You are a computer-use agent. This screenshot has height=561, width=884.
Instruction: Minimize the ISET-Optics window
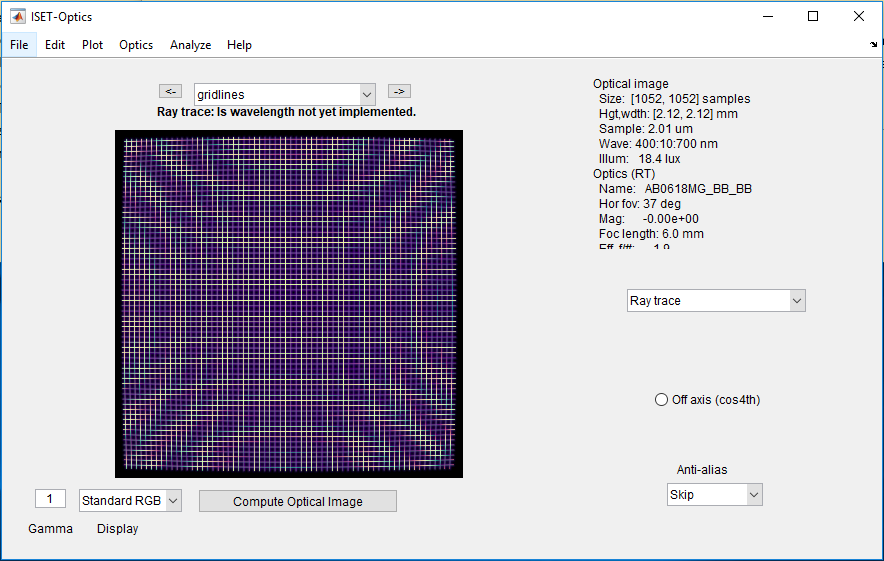[768, 16]
